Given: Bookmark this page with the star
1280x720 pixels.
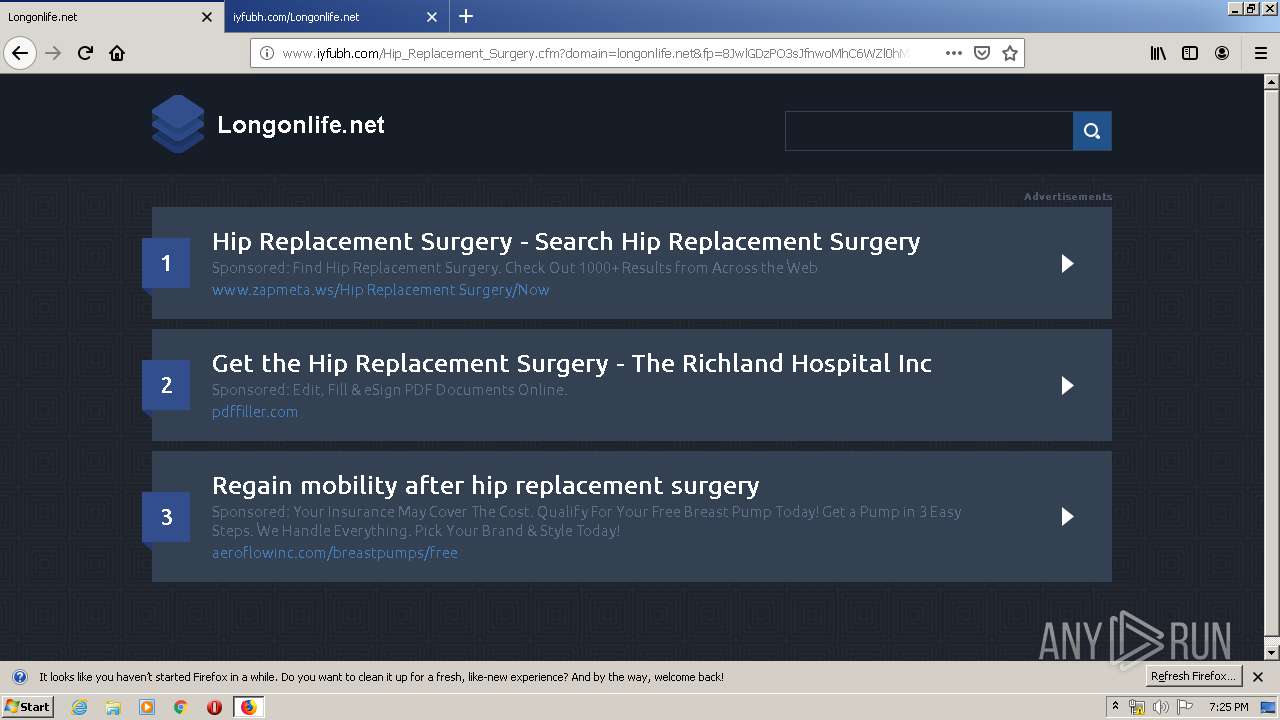Looking at the screenshot, I should click(x=1010, y=53).
